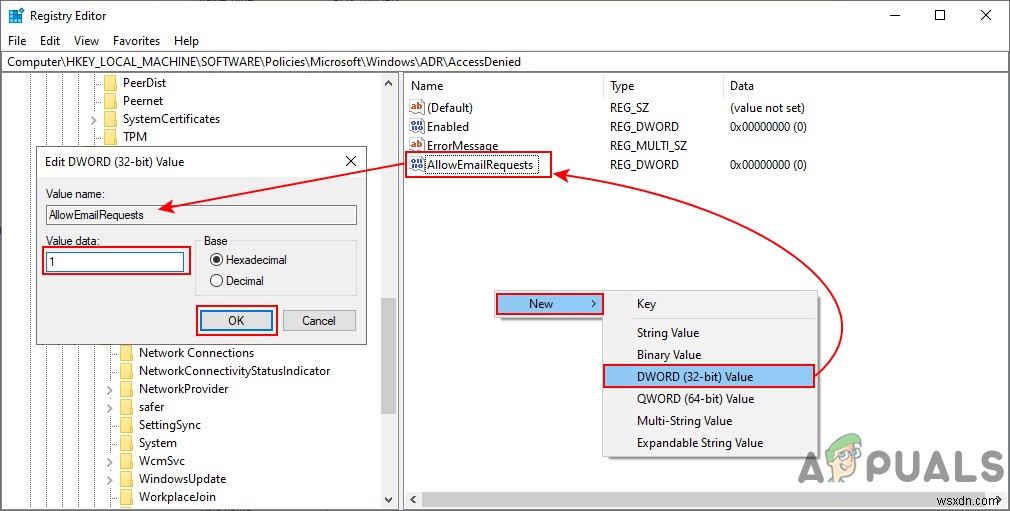The image size is (1010, 511).
Task: Click the TPM folder icon
Action: [111, 137]
